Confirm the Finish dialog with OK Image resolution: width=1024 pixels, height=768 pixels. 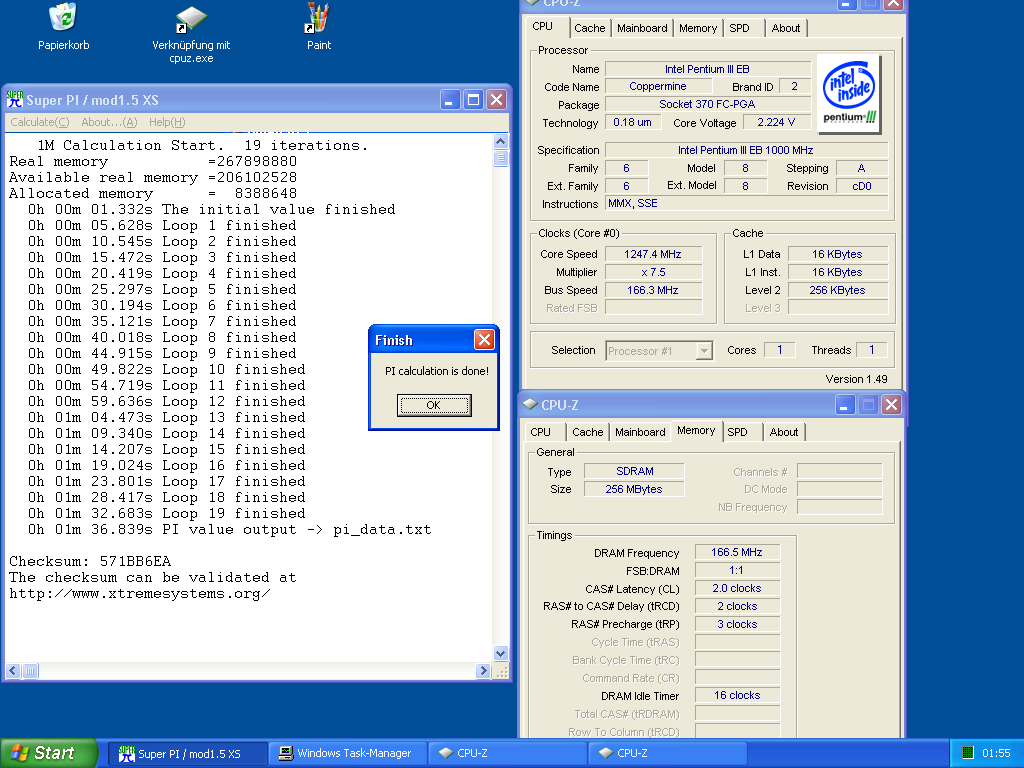pyautogui.click(x=434, y=405)
